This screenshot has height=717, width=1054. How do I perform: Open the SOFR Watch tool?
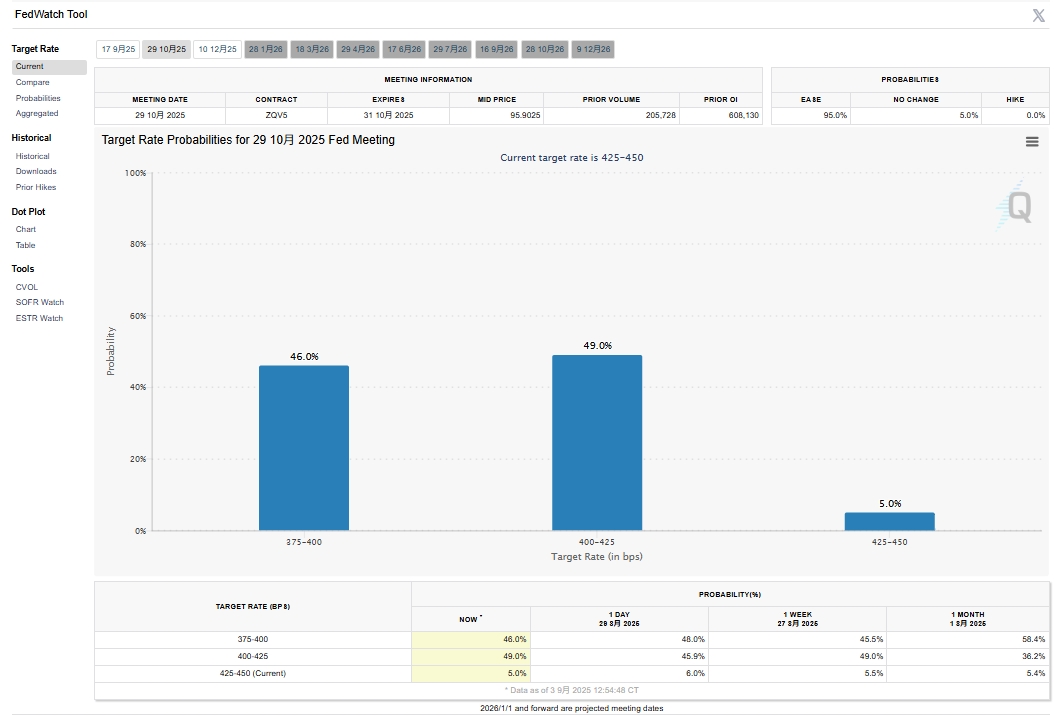[40, 302]
